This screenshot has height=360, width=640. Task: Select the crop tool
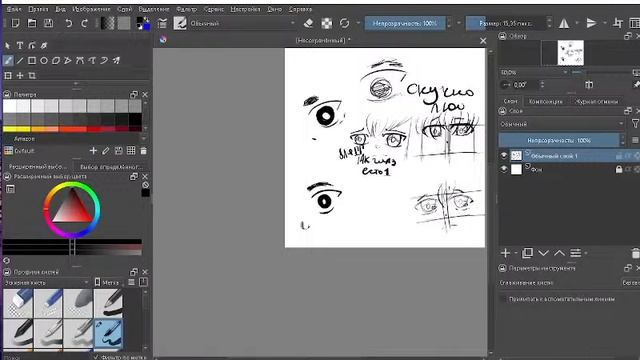click(x=32, y=76)
